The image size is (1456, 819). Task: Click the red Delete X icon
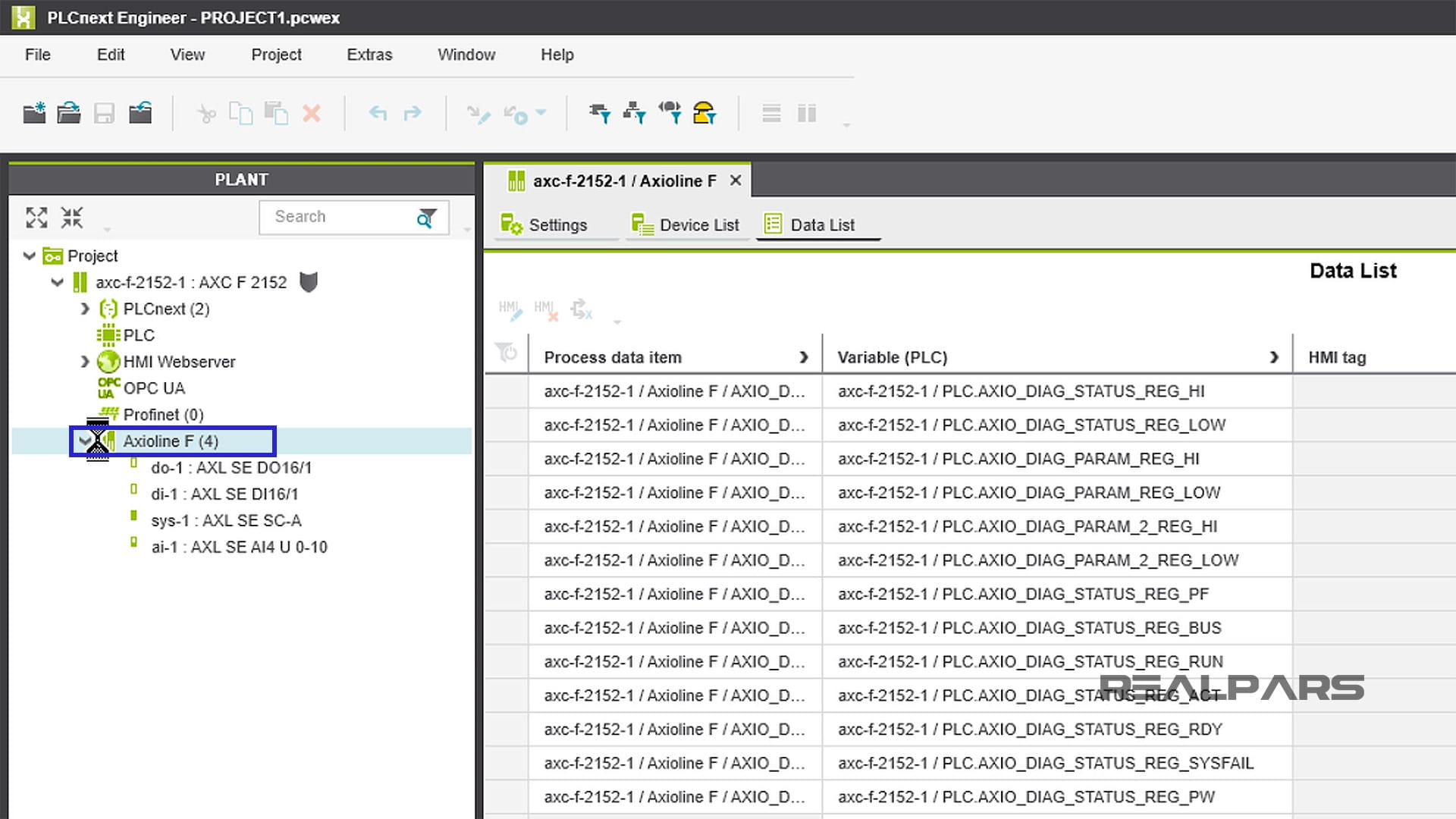point(312,114)
